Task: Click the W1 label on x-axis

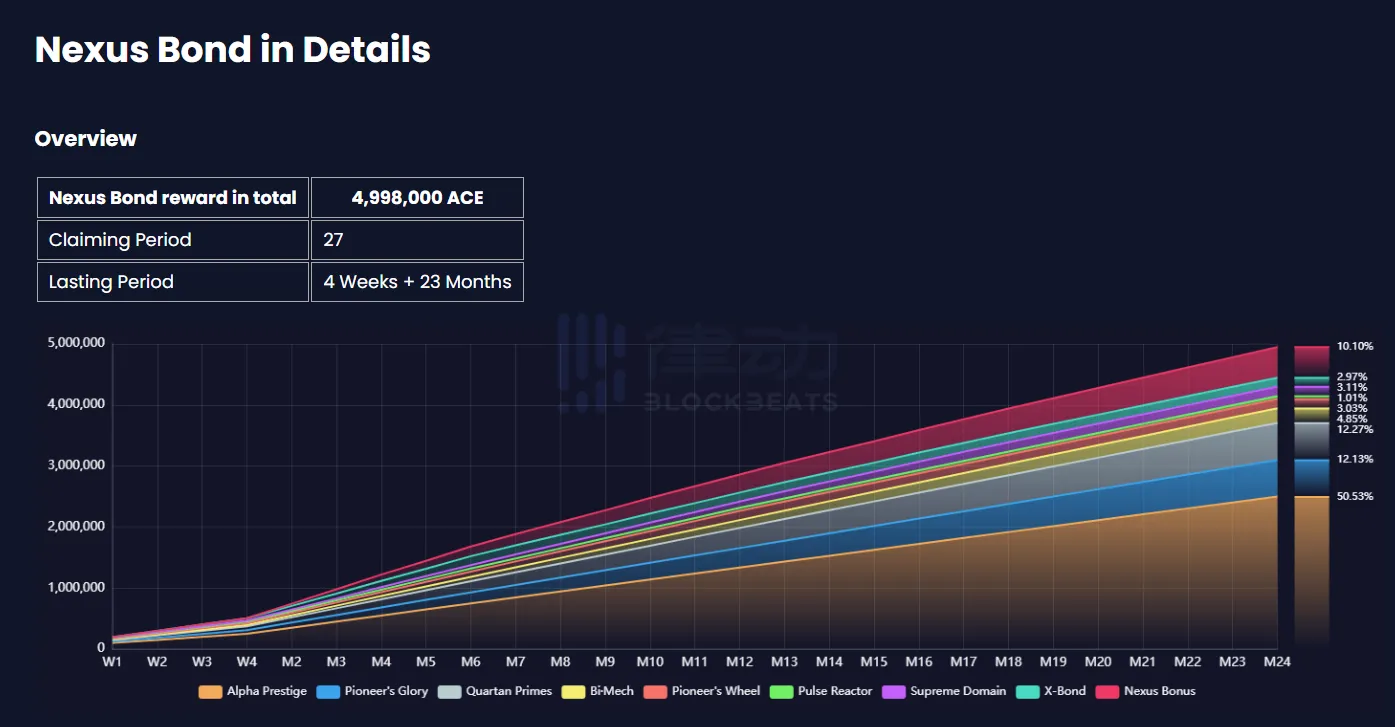Action: (112, 662)
